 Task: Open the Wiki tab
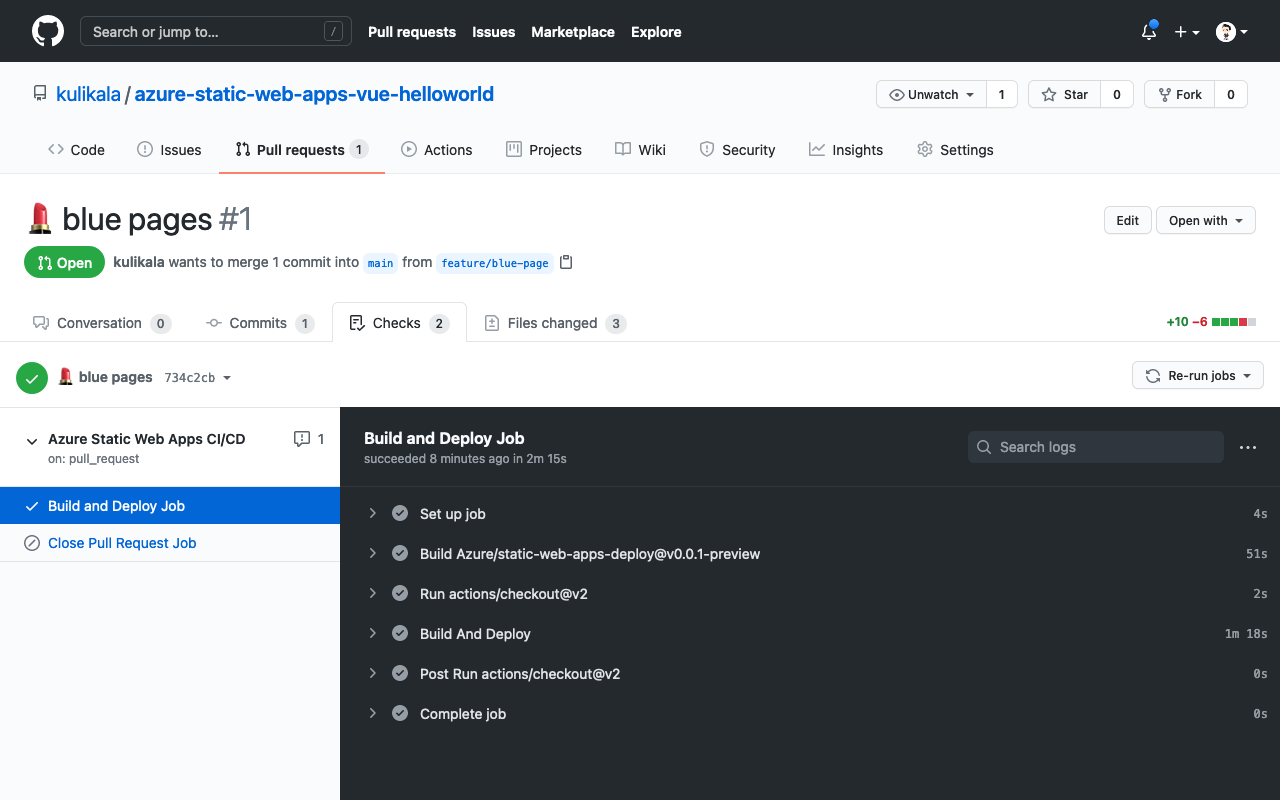point(640,150)
